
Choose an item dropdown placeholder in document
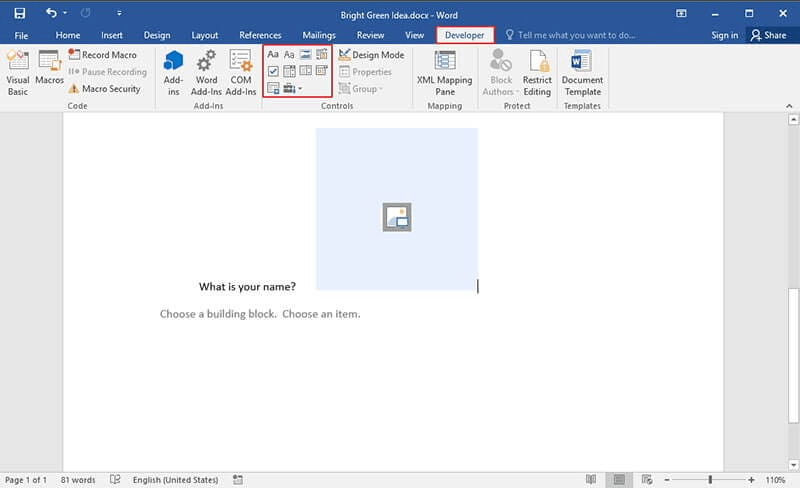[321, 314]
